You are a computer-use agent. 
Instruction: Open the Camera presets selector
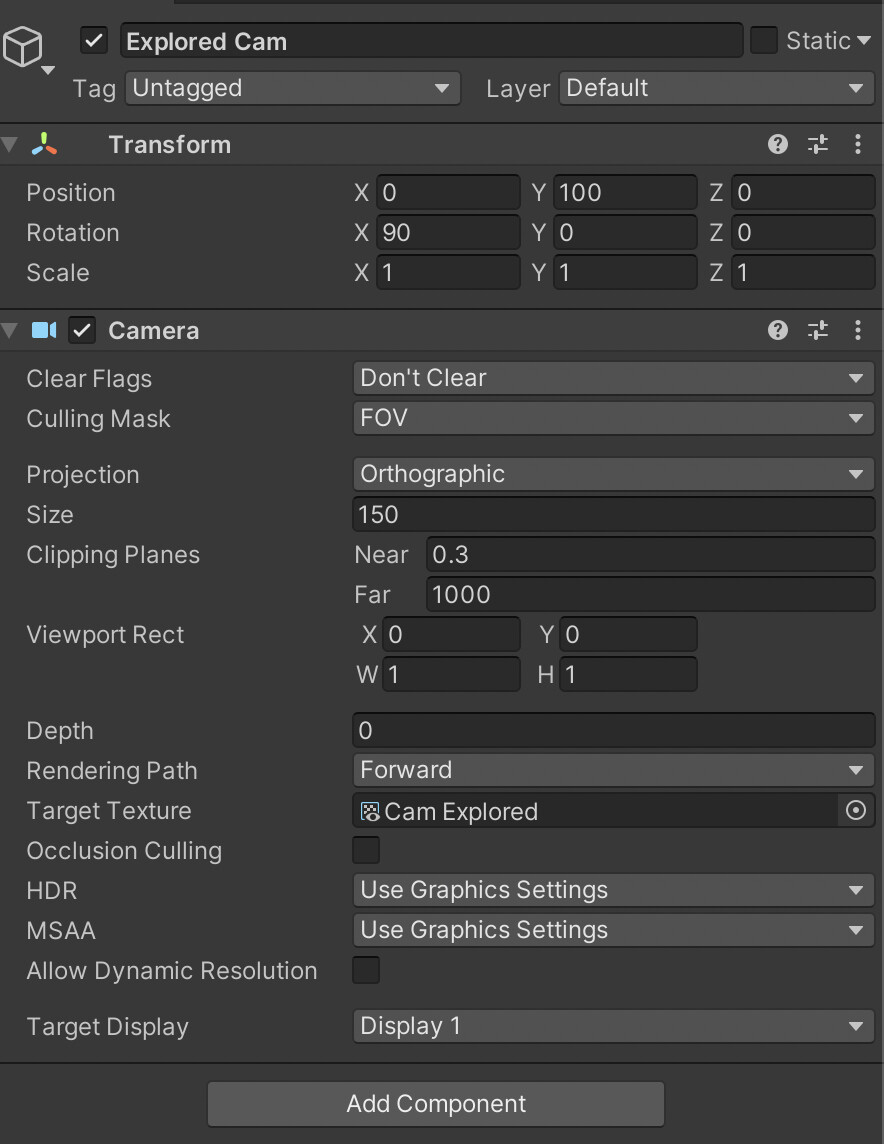(x=818, y=330)
